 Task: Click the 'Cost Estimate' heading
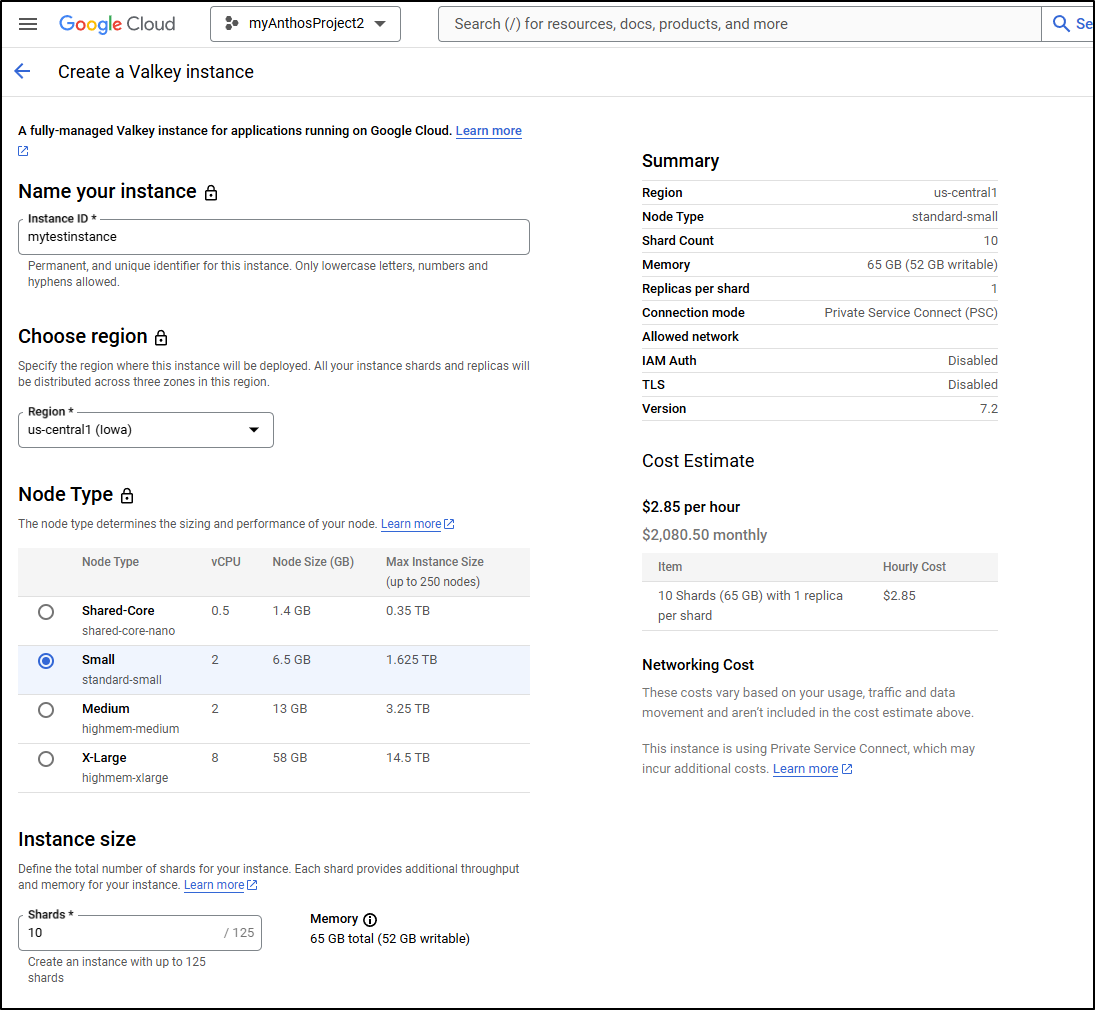click(698, 461)
